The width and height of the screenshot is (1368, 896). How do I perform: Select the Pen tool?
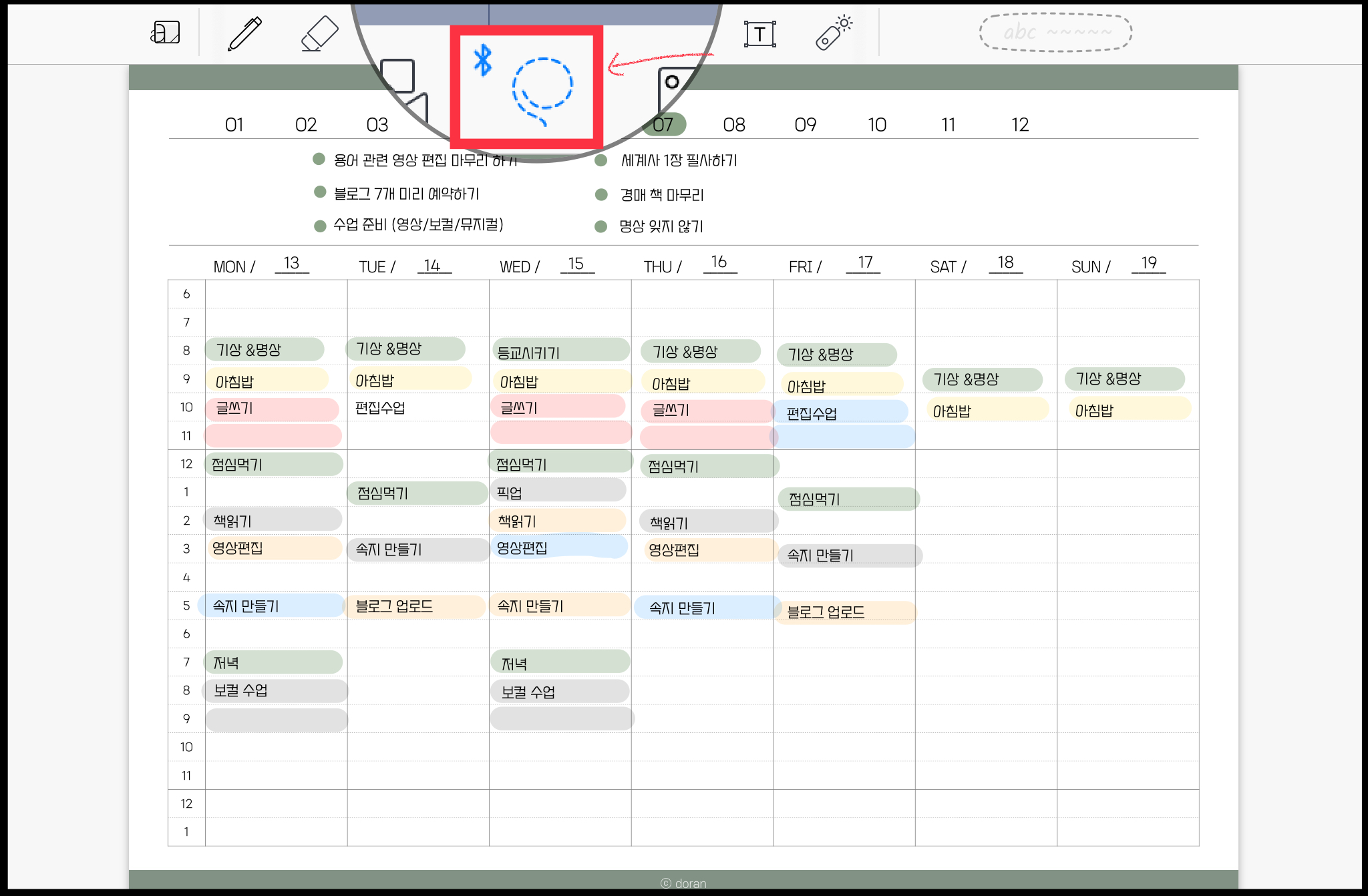(245, 33)
